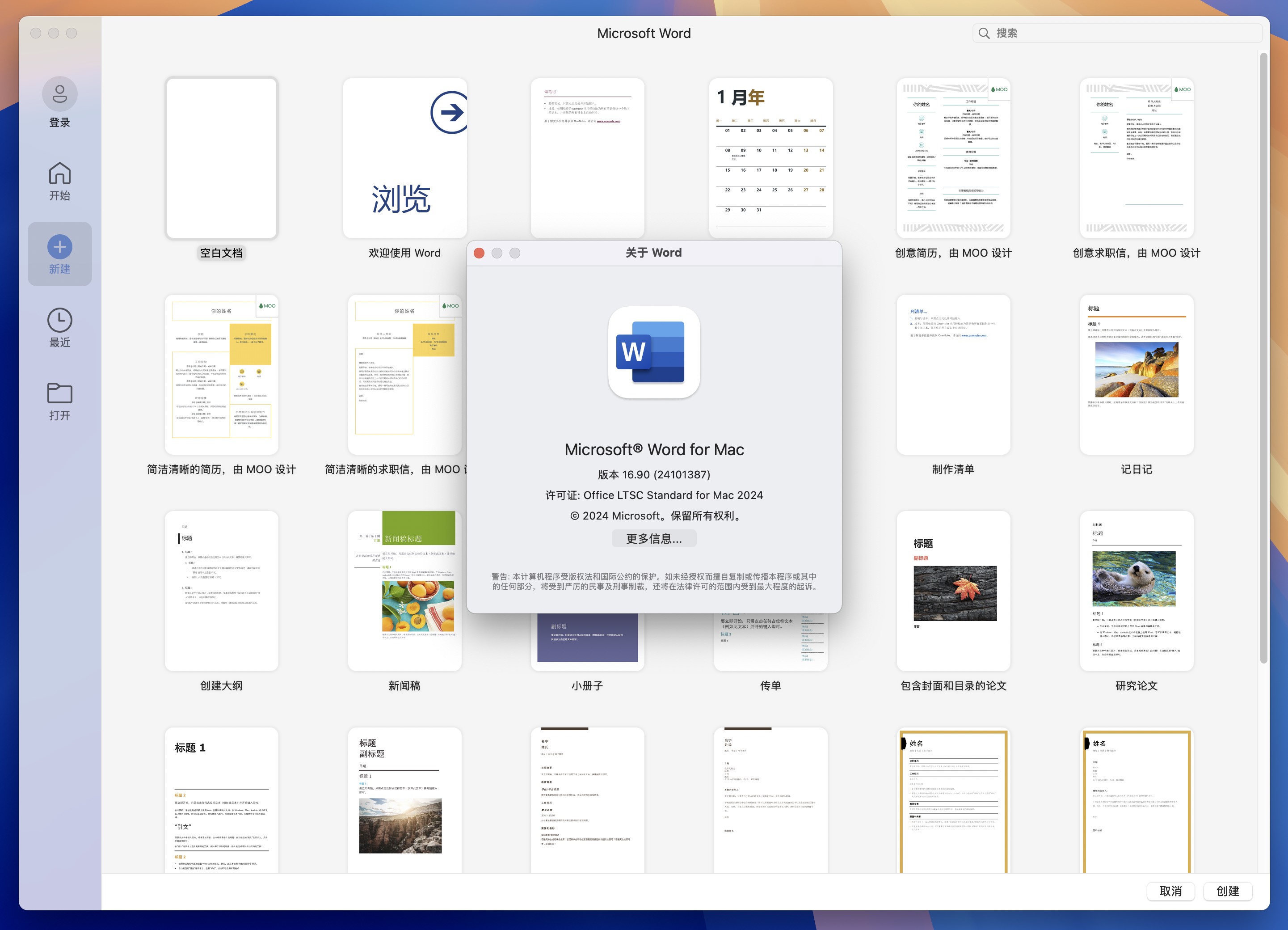Screen dimensions: 1288x930
Task: Select the 新建 plus icon
Action: (59, 246)
